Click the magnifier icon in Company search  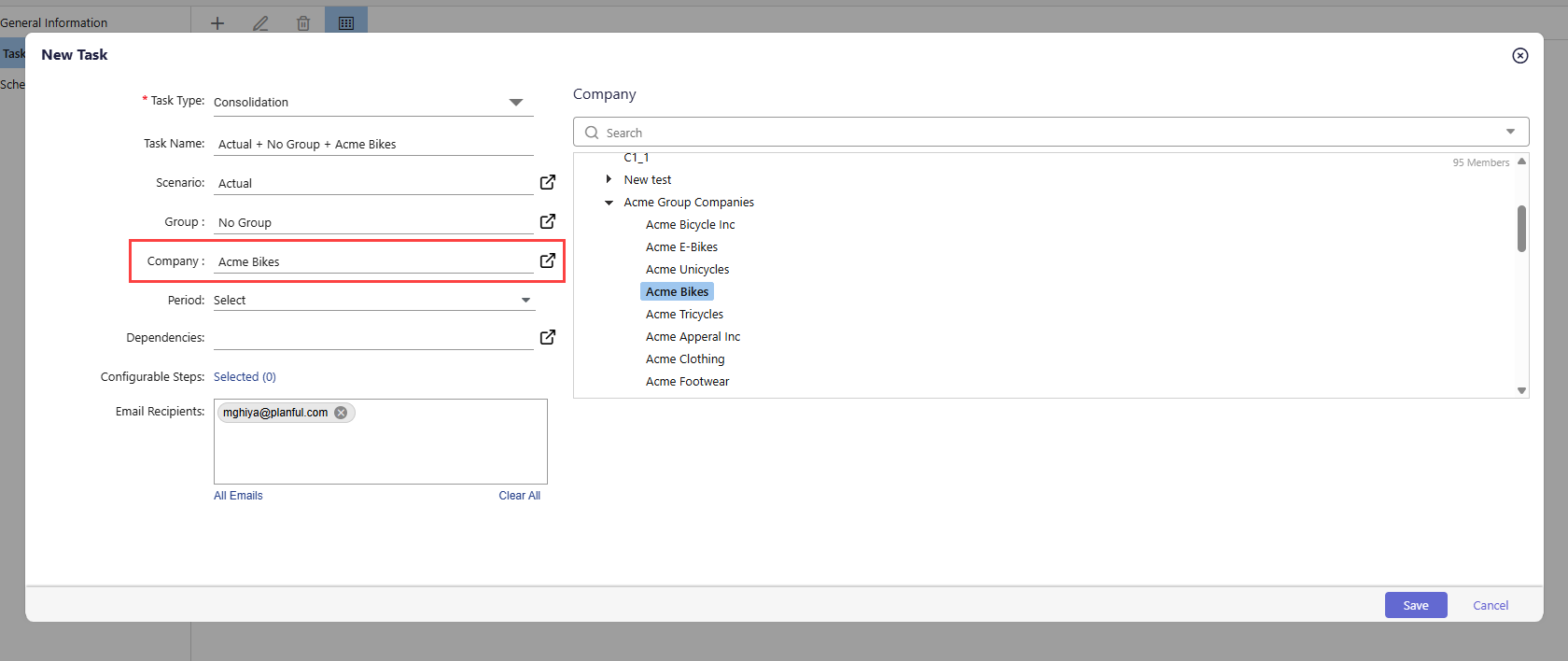coord(592,133)
